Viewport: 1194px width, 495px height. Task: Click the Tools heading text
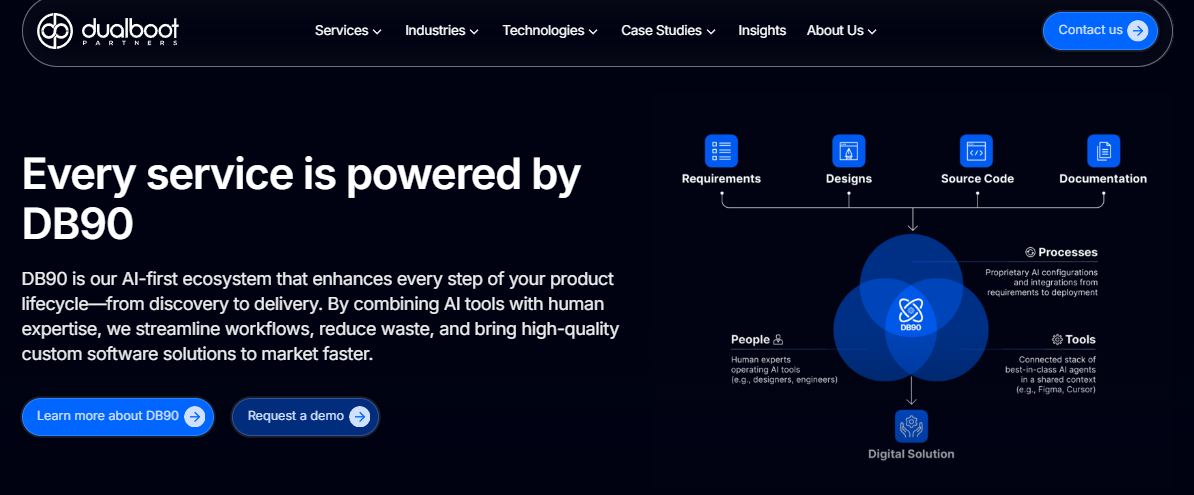pyautogui.click(x=1081, y=340)
